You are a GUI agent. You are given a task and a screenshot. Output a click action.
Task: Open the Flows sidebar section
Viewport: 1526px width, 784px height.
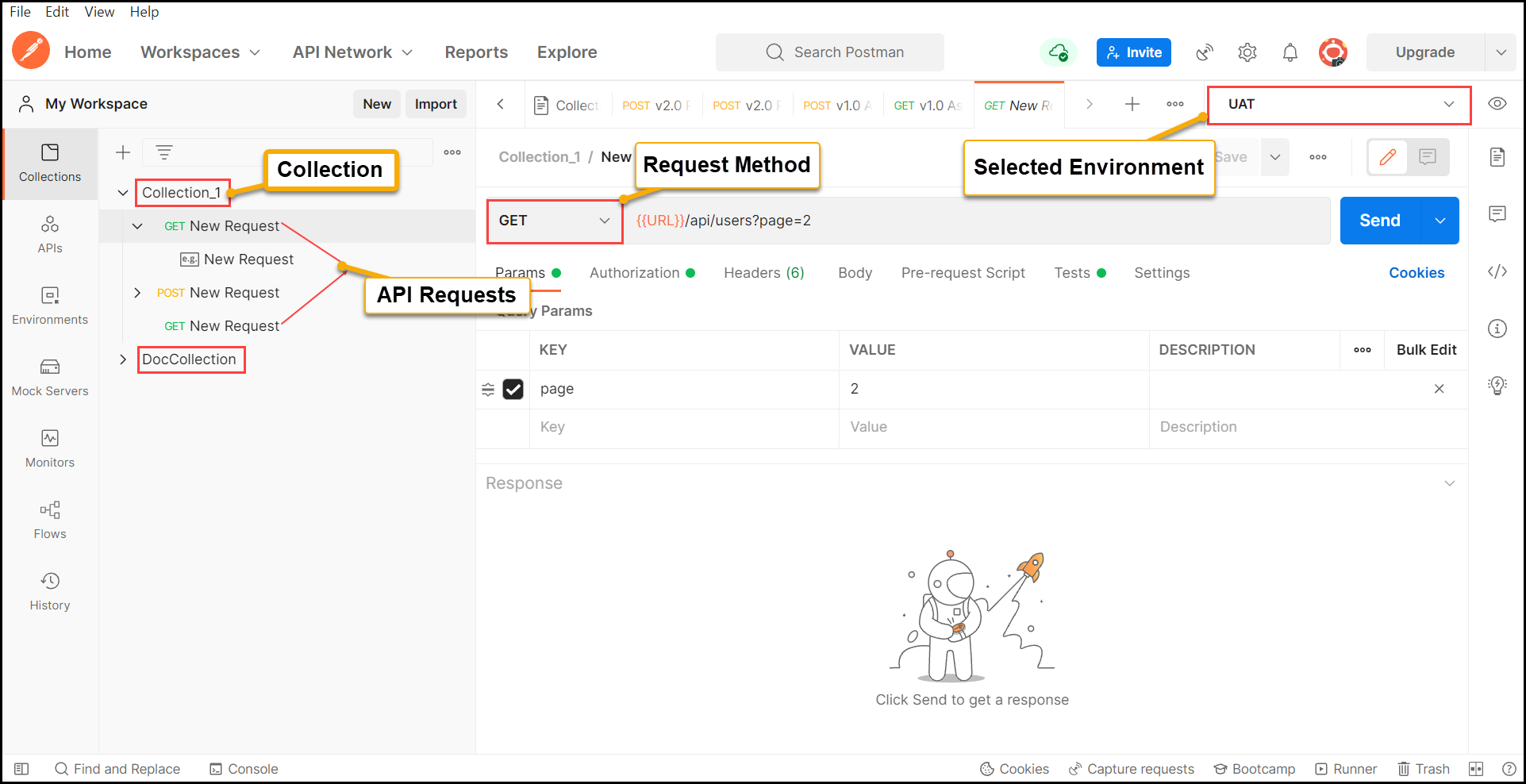(50, 521)
